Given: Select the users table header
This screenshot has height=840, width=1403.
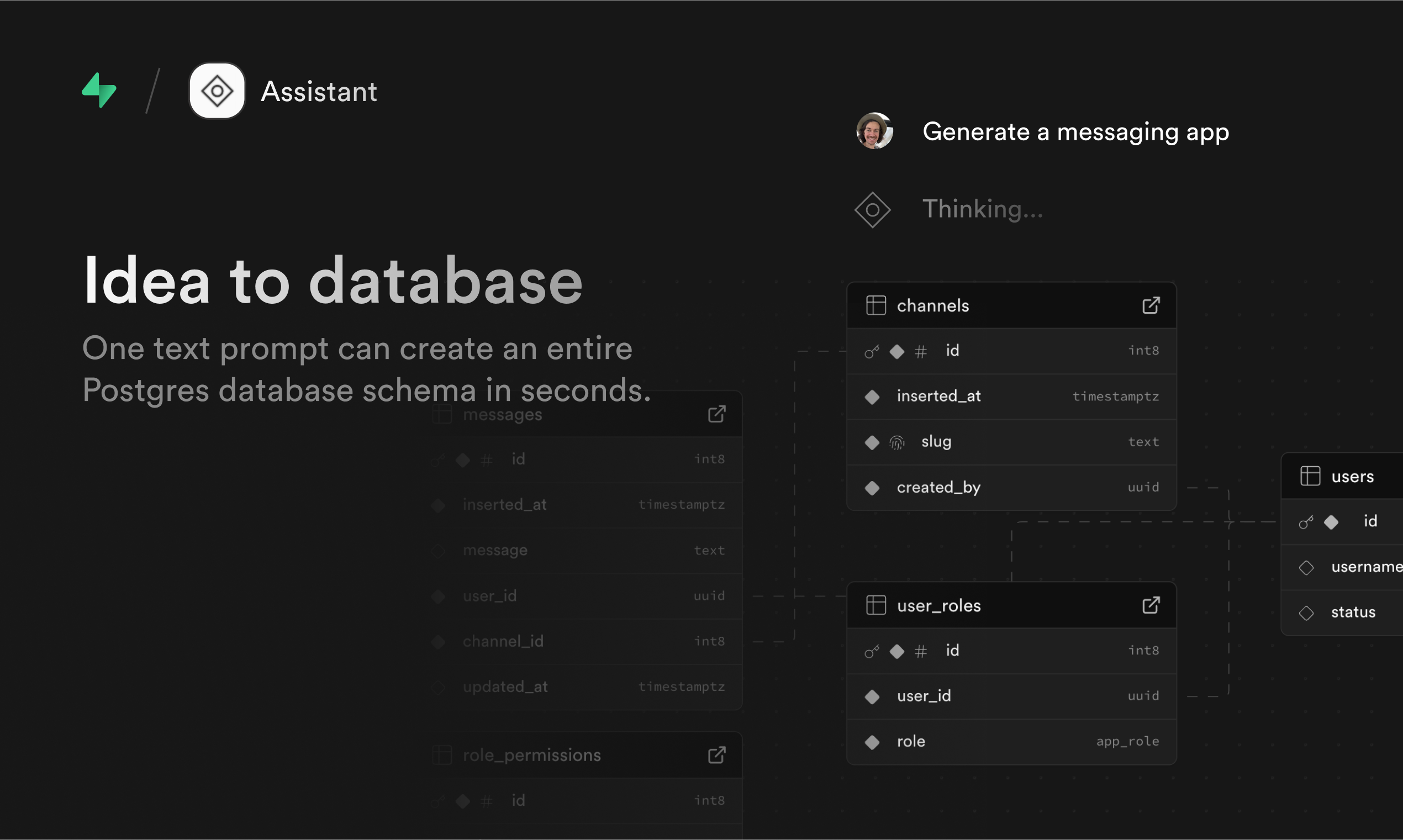Looking at the screenshot, I should coord(1352,477).
